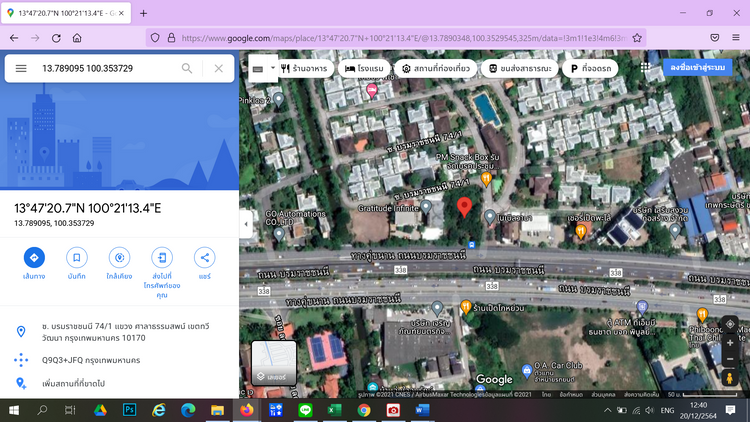Click the Street View pegman icon
The width and height of the screenshot is (750, 422).
click(730, 378)
